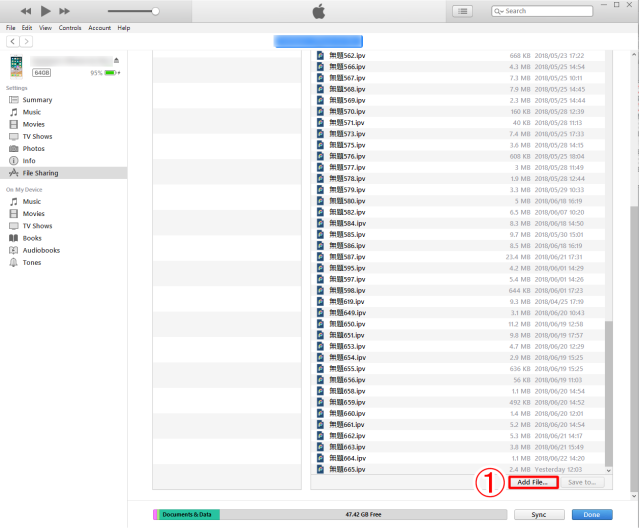Open Summary in the Settings sidebar

click(38, 100)
